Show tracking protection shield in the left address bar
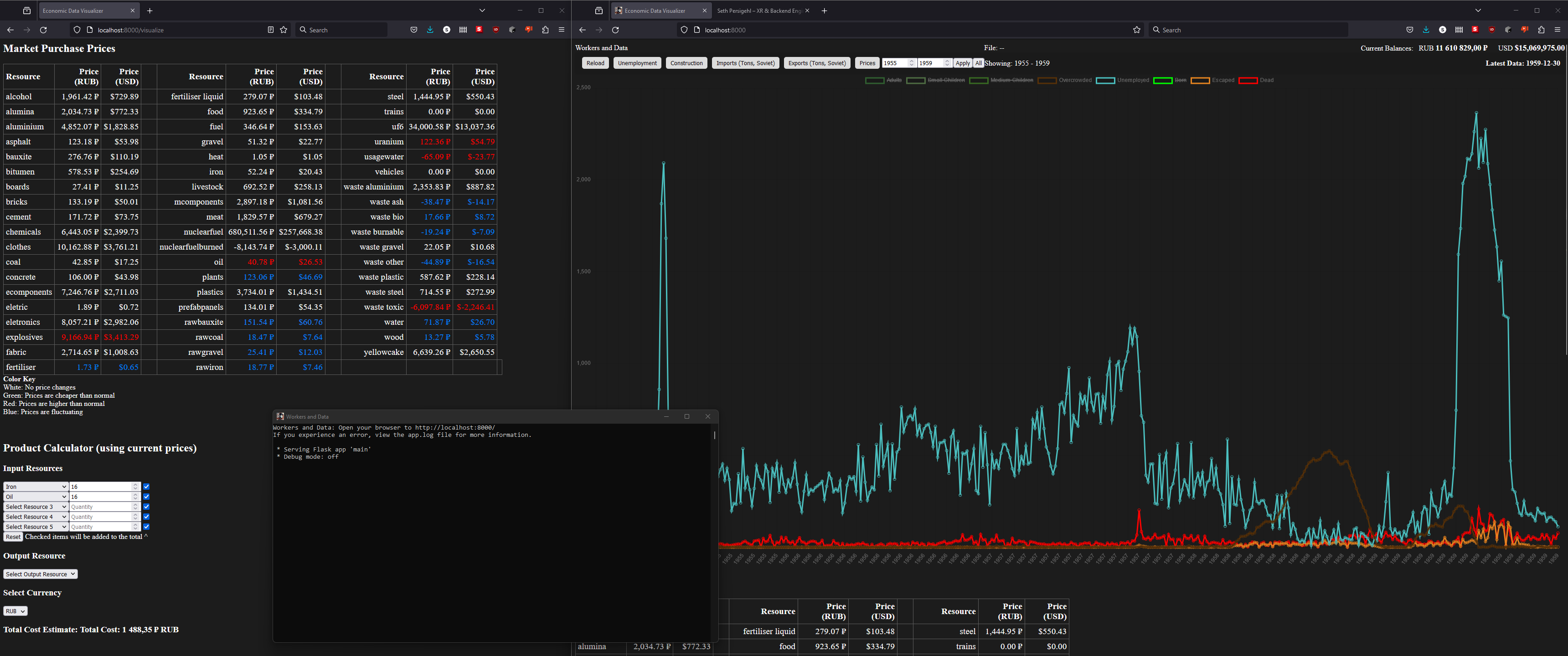1568x656 pixels. 77,30
